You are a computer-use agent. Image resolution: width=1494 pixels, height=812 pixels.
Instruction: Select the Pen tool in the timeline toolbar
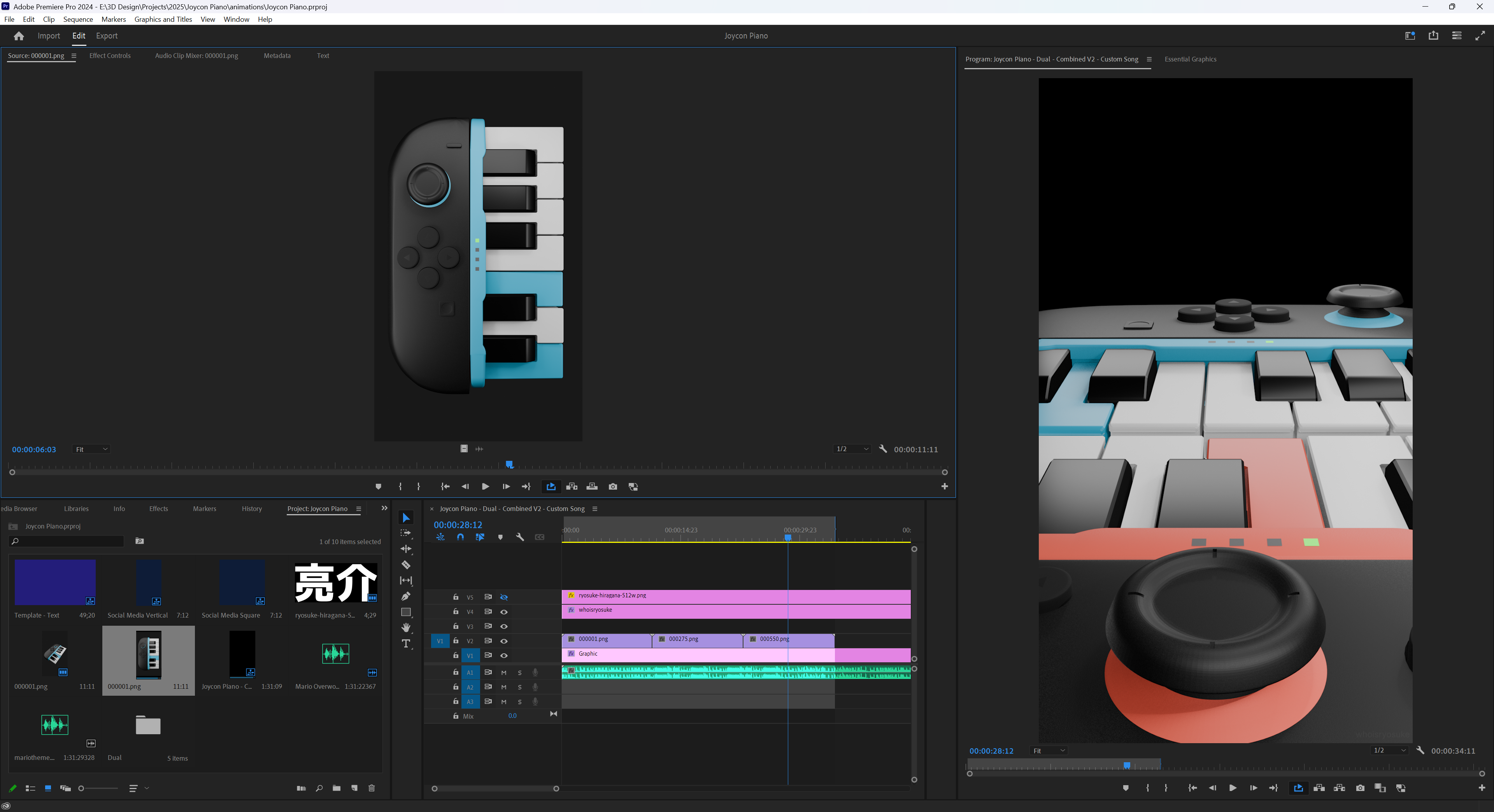pos(406,597)
